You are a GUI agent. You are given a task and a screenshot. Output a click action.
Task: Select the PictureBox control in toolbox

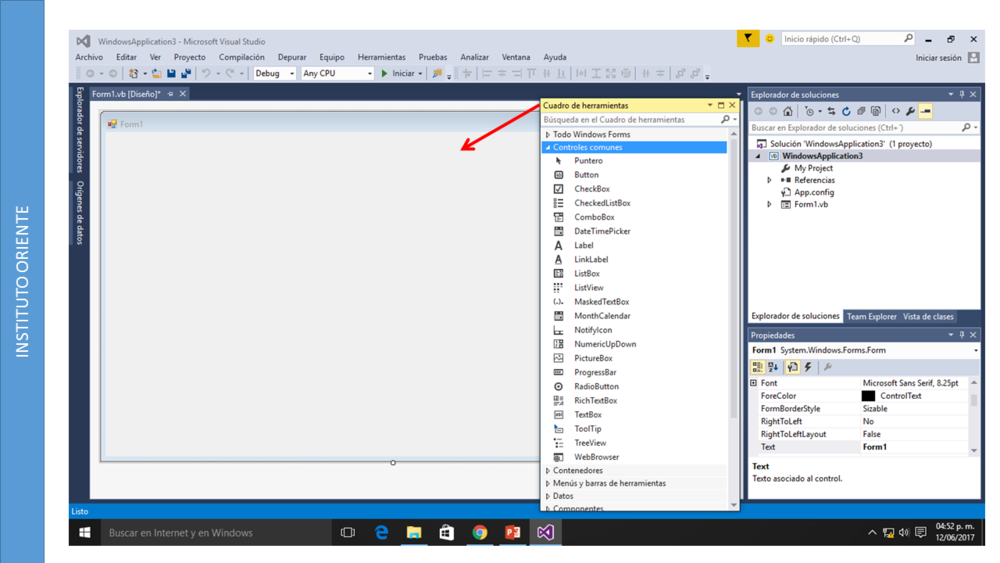593,358
